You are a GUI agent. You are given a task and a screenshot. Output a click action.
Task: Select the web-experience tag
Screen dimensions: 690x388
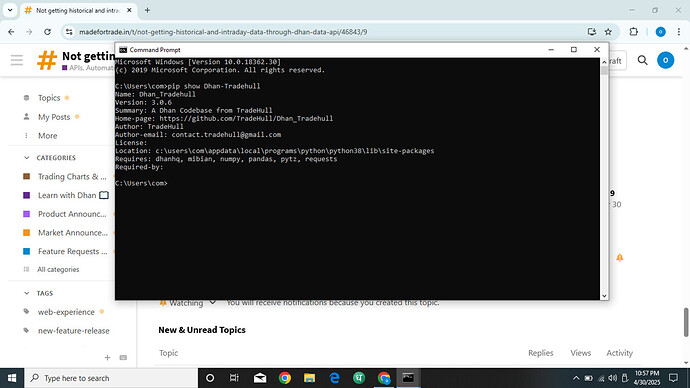[66, 312]
